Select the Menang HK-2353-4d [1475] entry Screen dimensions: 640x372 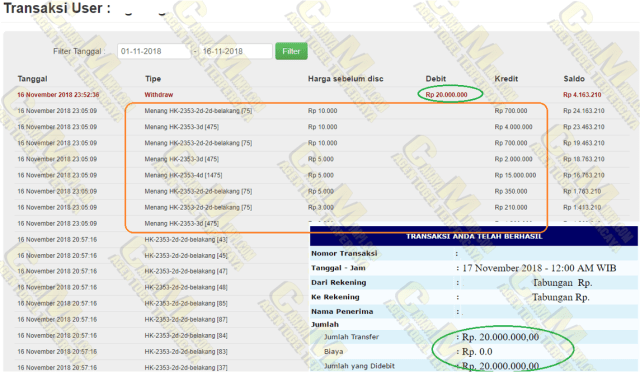click(x=183, y=175)
